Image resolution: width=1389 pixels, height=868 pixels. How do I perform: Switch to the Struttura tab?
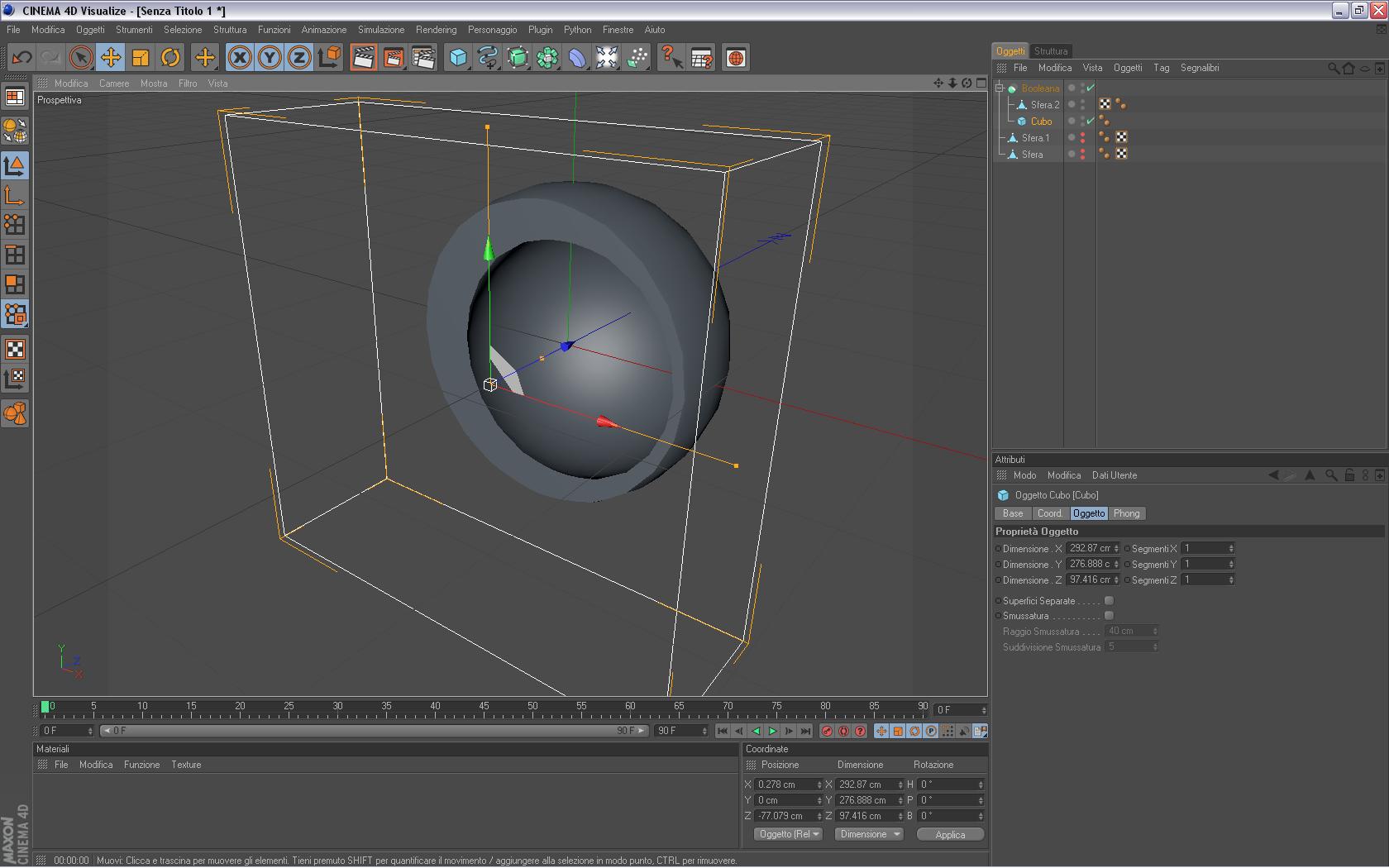[x=1051, y=51]
